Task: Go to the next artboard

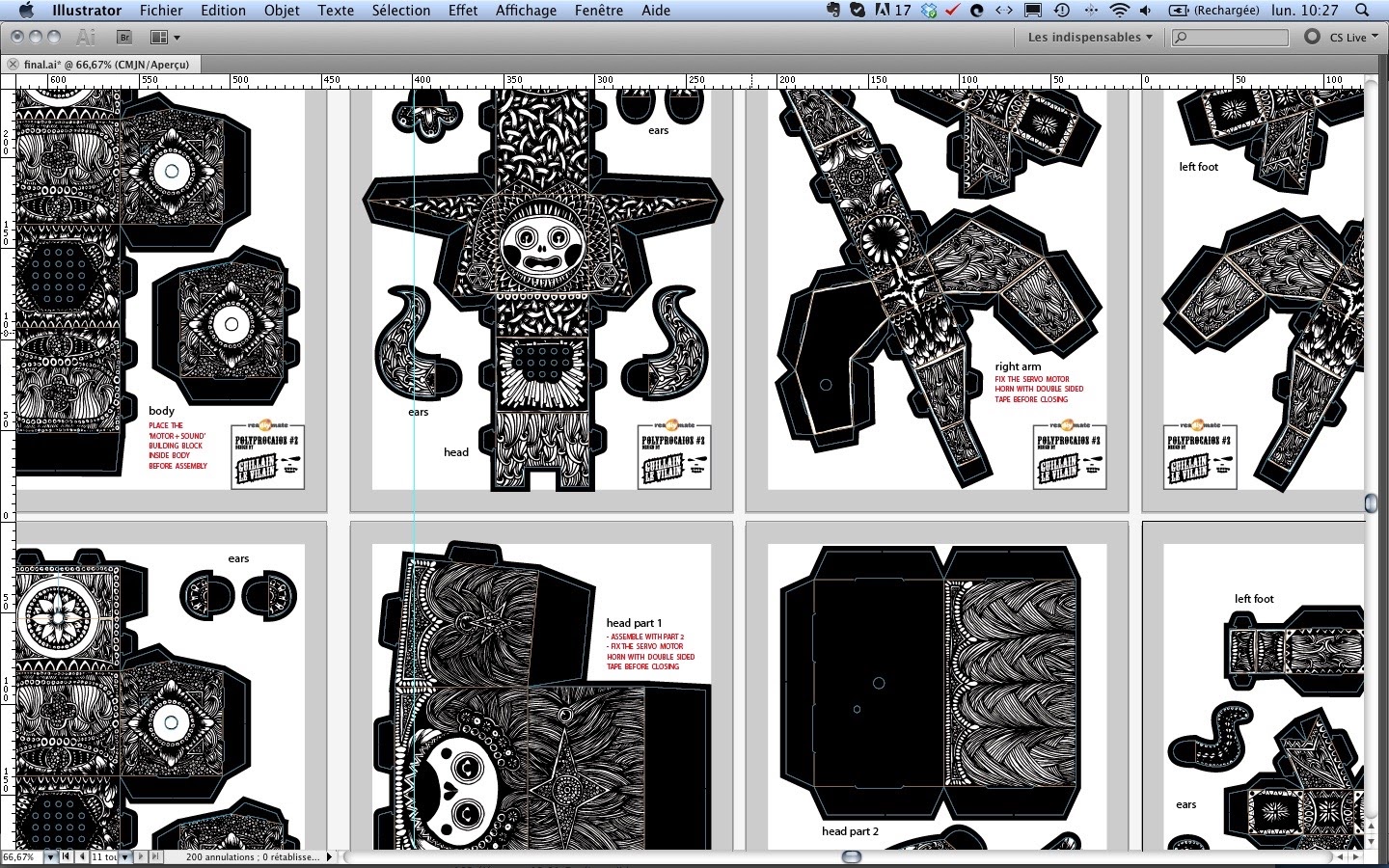Action: click(x=141, y=856)
